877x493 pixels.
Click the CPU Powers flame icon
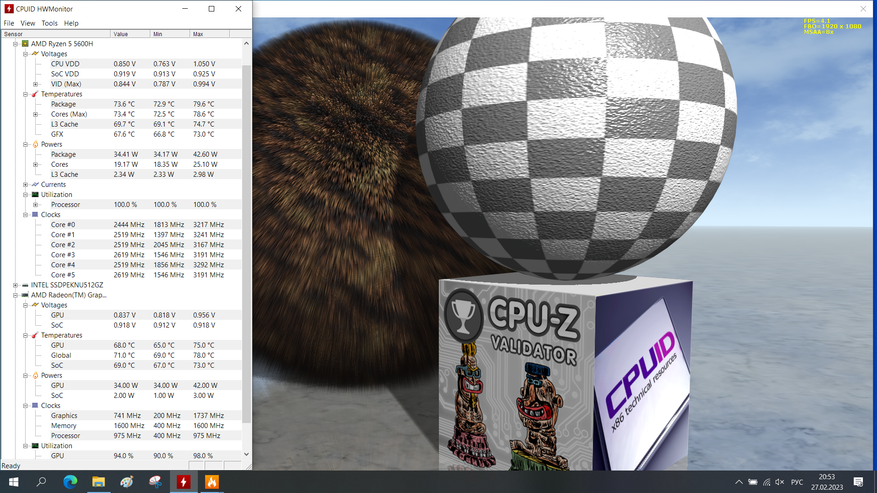point(35,144)
